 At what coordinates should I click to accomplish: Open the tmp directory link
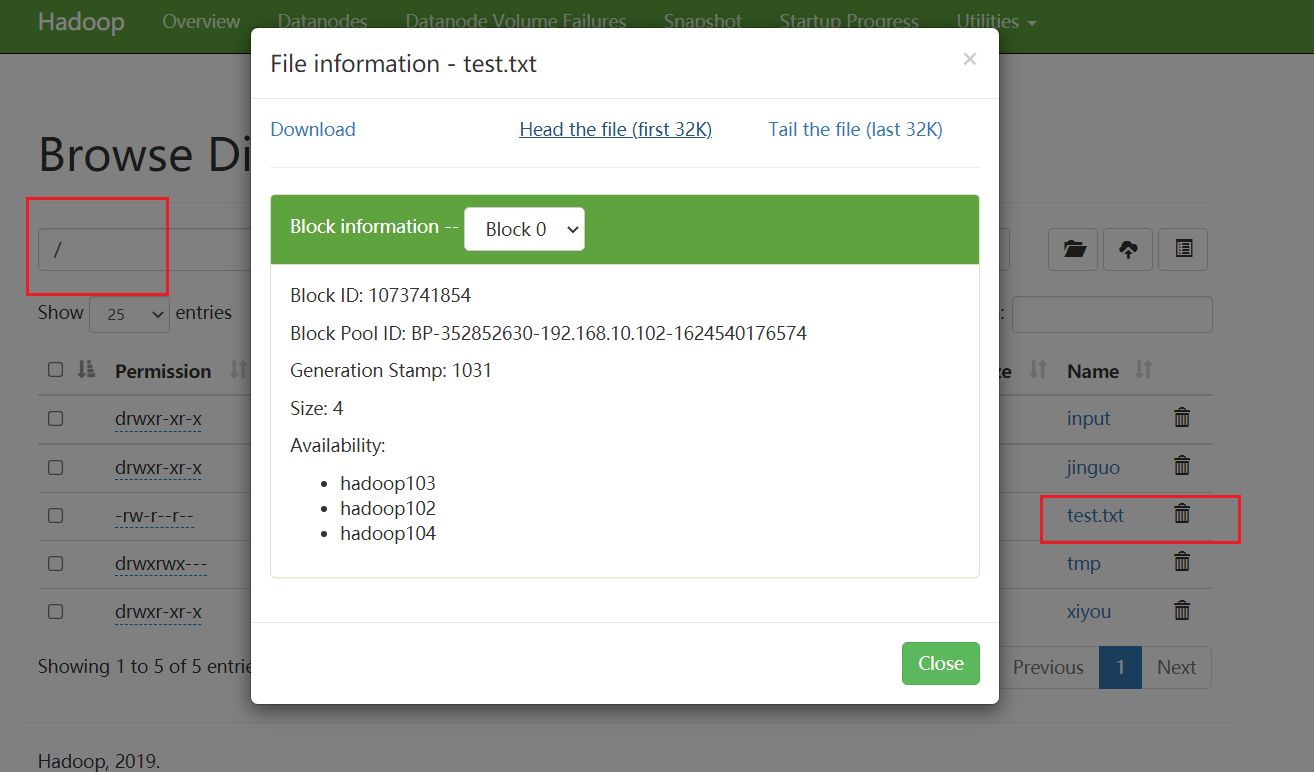tap(1084, 563)
